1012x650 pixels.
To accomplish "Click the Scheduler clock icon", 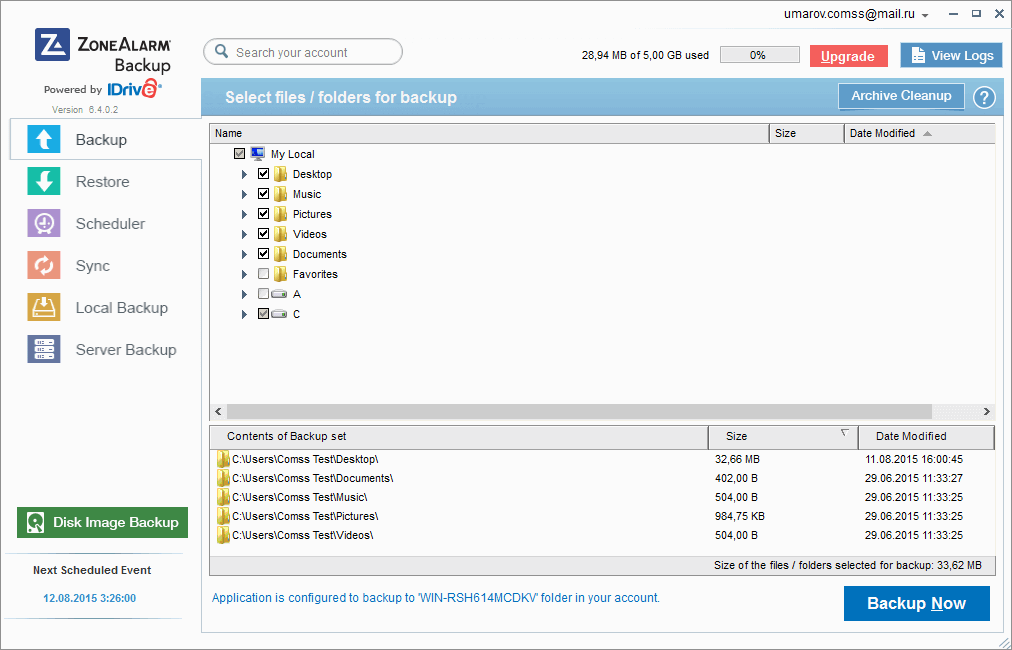I will (44, 223).
